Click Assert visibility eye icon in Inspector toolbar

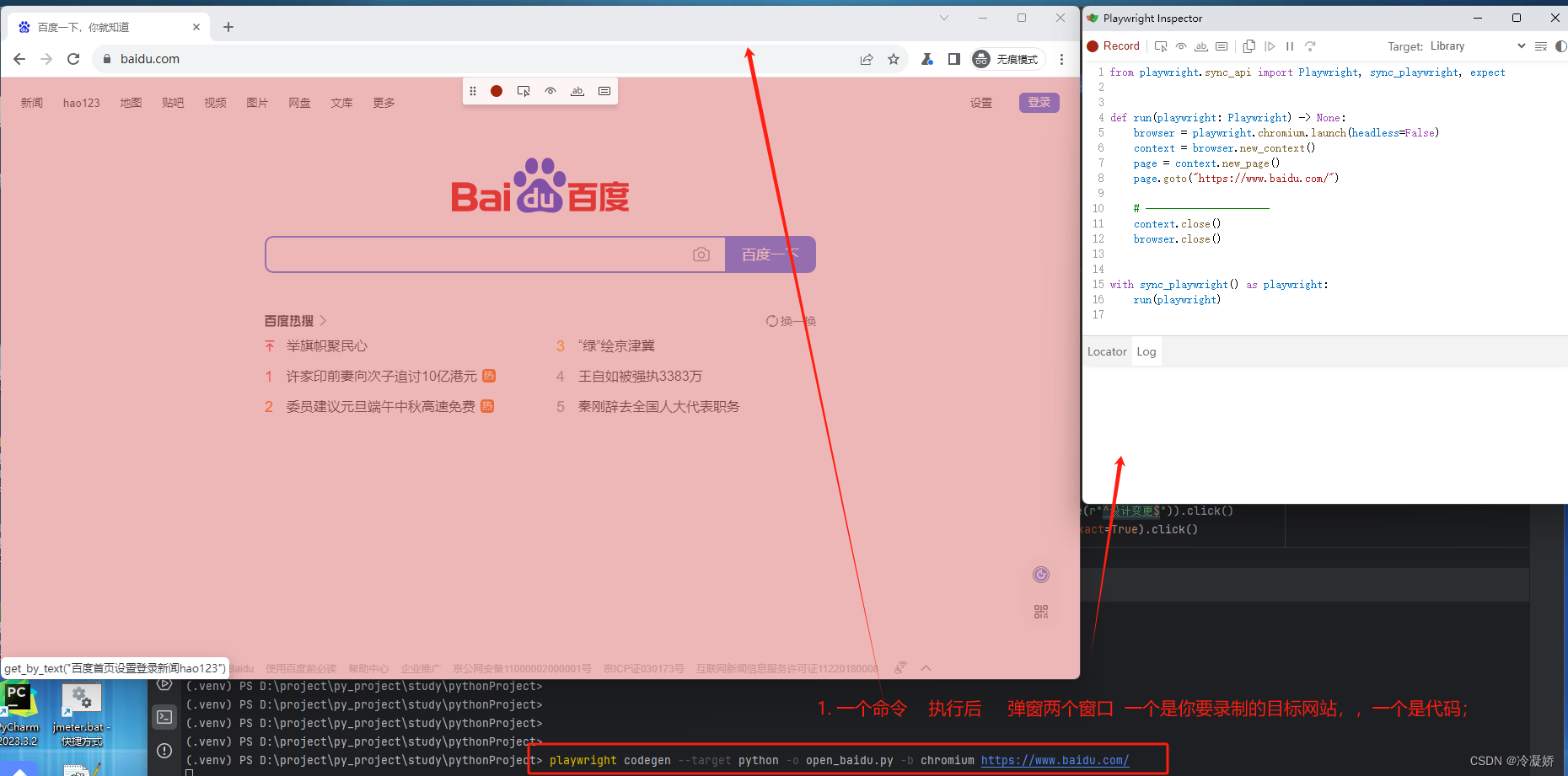point(1181,46)
